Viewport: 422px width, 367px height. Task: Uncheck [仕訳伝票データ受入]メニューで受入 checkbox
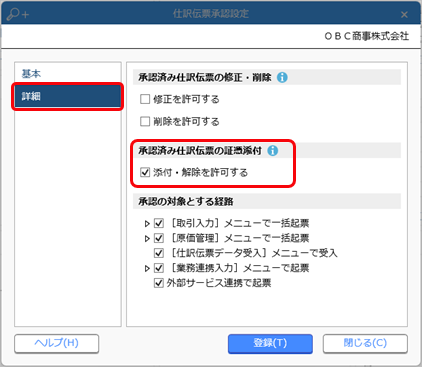(159, 253)
